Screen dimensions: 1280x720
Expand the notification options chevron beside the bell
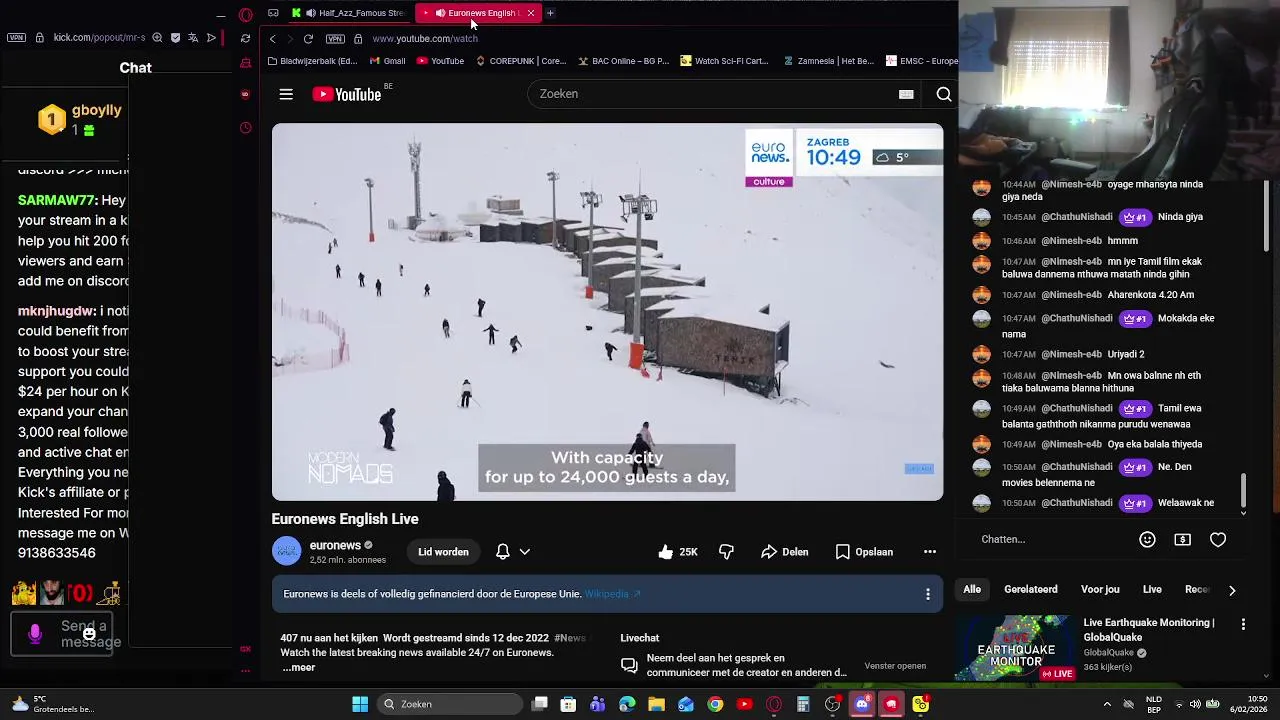pos(524,552)
